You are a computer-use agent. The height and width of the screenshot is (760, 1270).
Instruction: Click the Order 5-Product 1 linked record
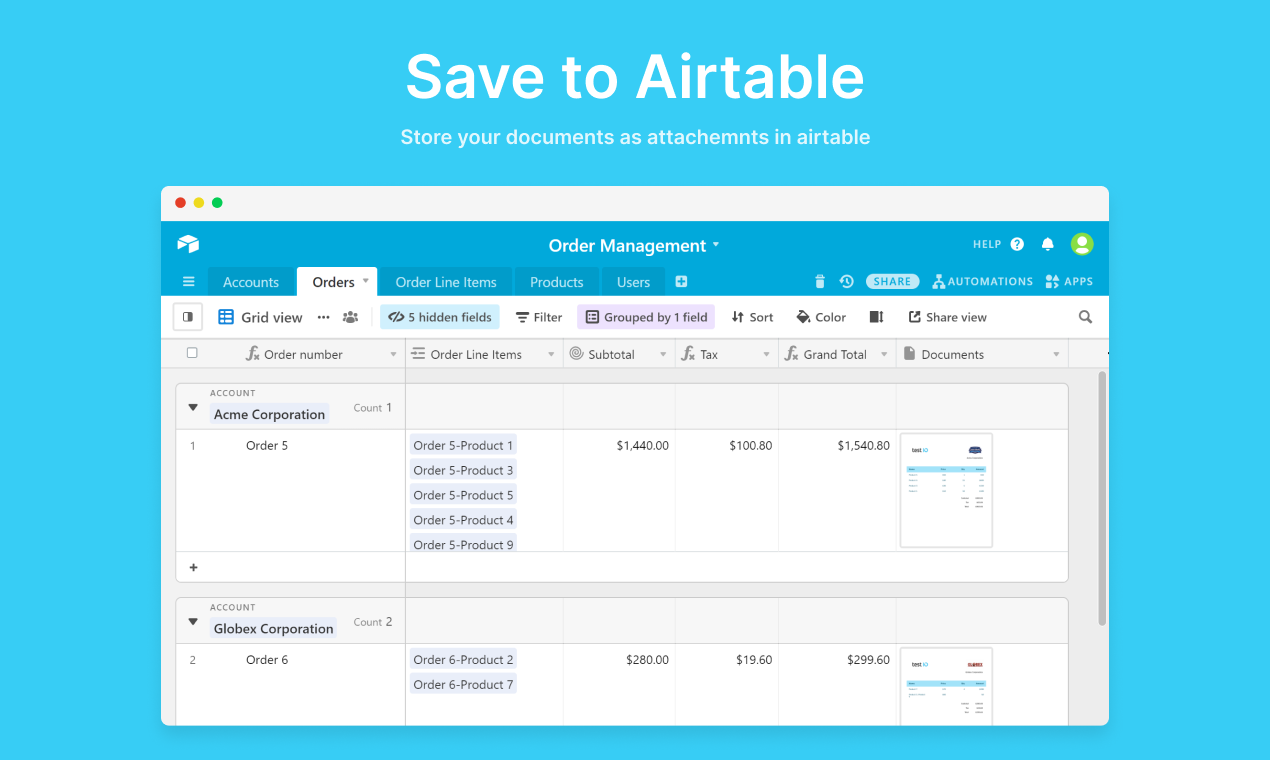[x=463, y=445]
